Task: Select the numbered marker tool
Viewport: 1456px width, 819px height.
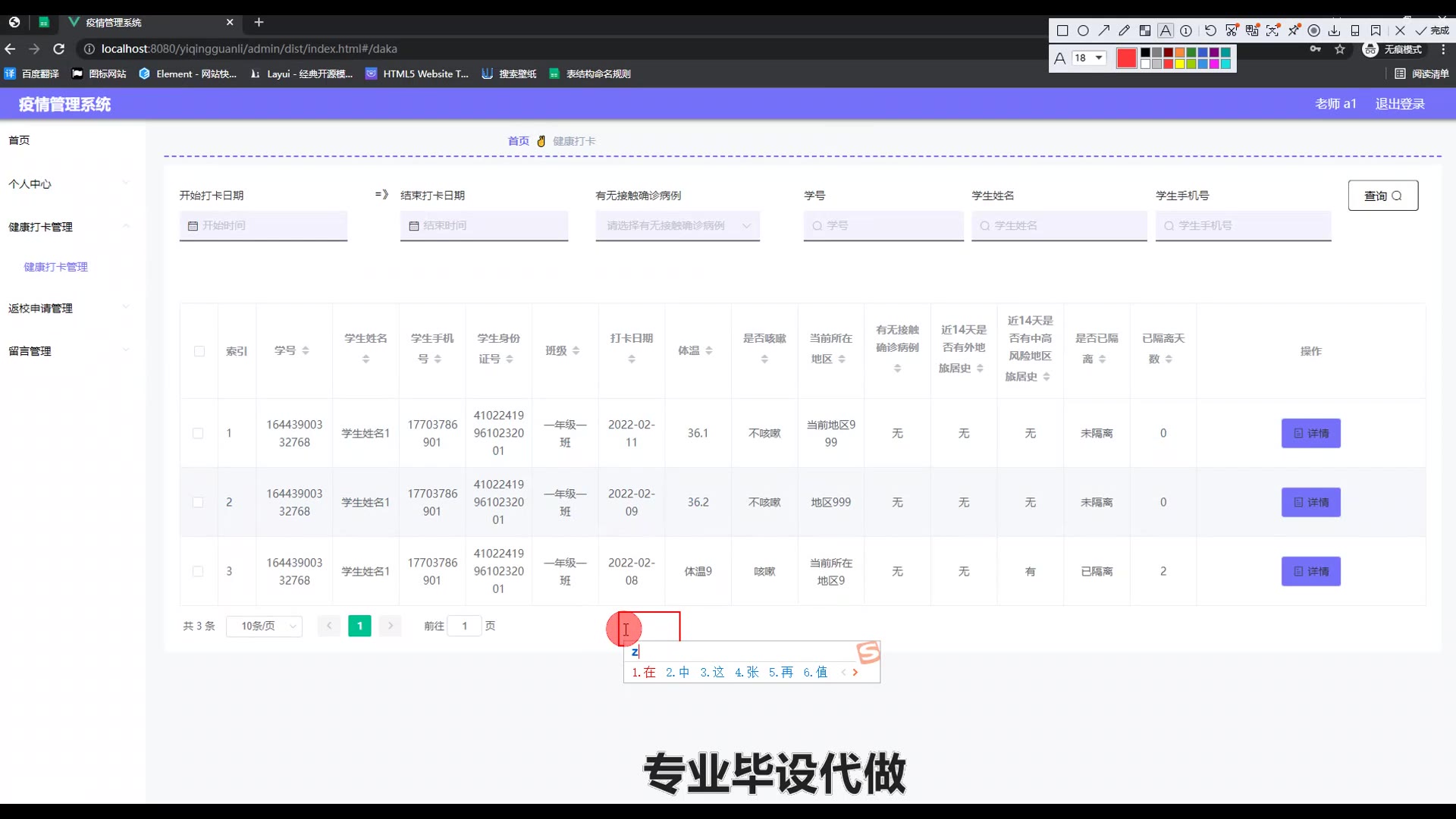Action: pos(1186,31)
